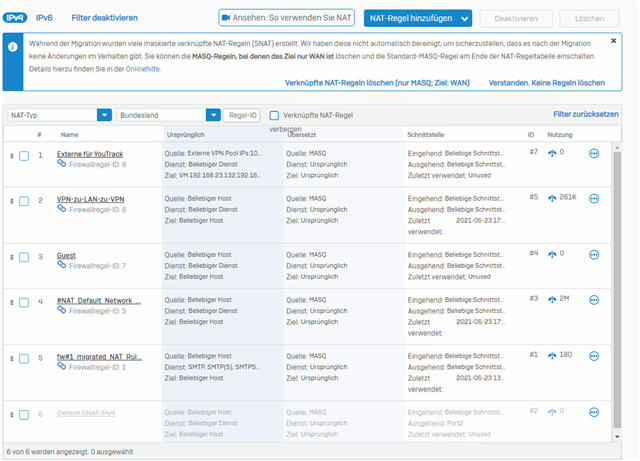Click Verknüpfte NAT-Regeln löschen link
This screenshot has width=640, height=461.
377,83
